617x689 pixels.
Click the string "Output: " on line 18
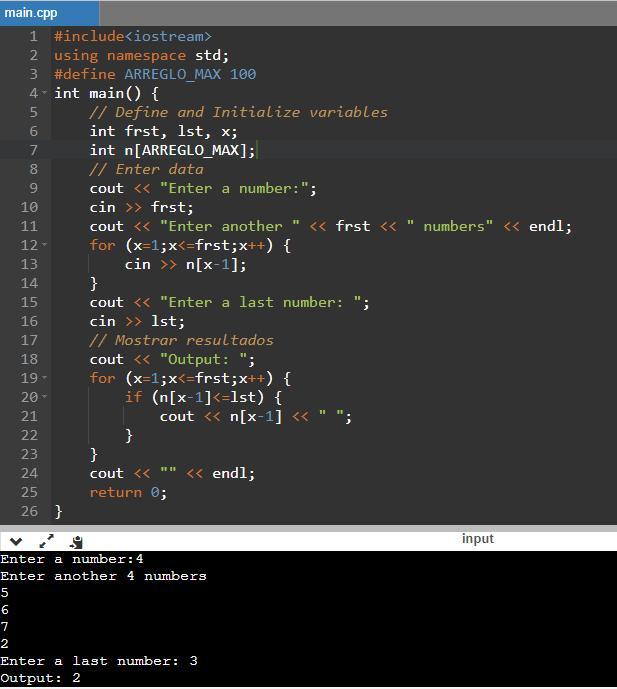(203, 359)
